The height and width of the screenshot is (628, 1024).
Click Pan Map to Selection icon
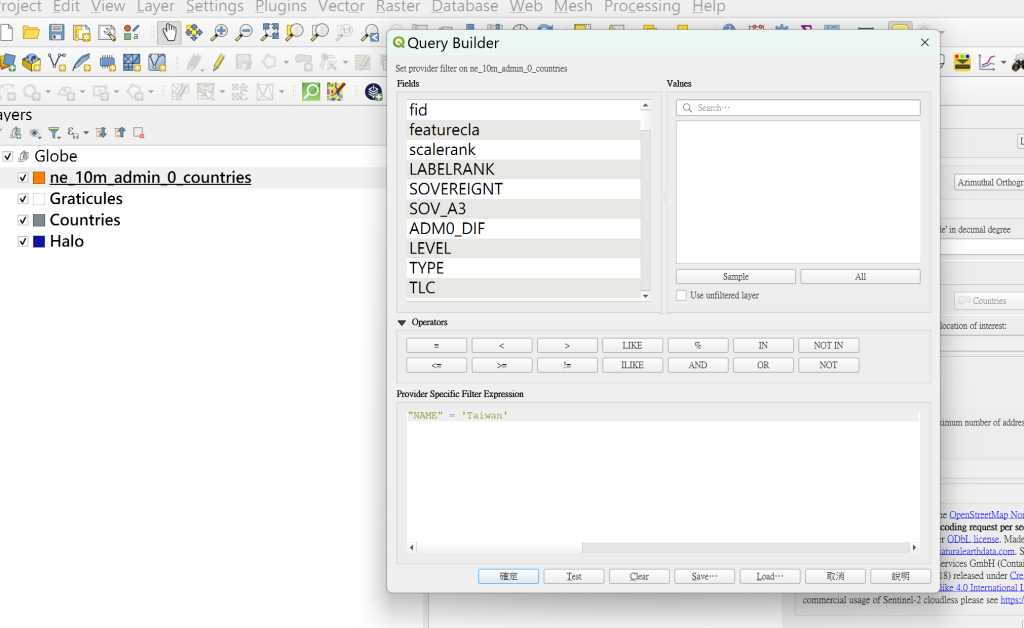(194, 32)
